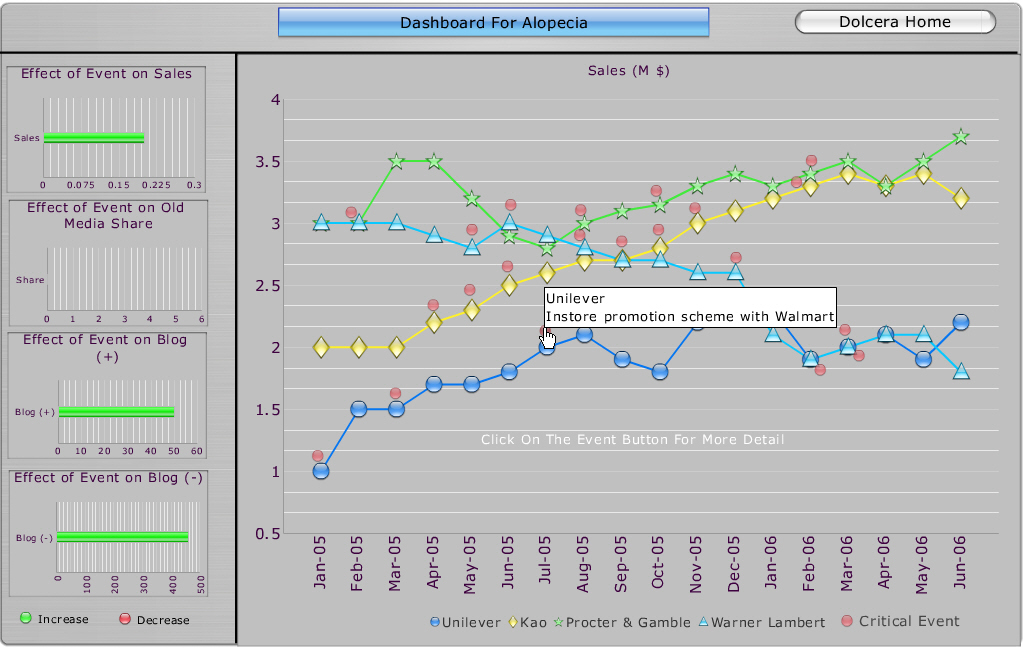Click Unilever's Jun-06 circle data point
The height and width of the screenshot is (649, 1023).
961,322
